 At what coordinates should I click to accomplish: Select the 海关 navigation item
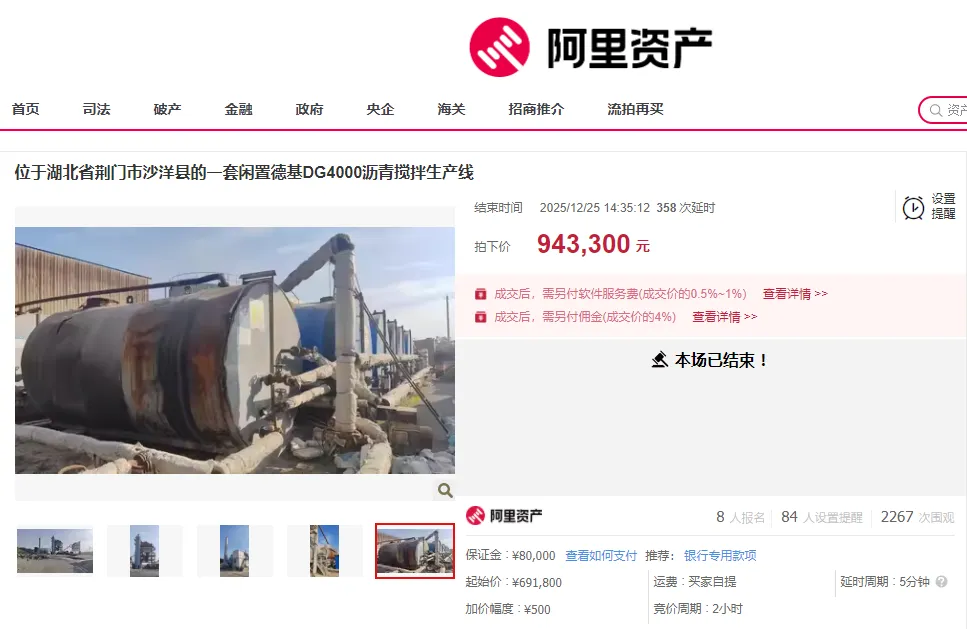(451, 109)
